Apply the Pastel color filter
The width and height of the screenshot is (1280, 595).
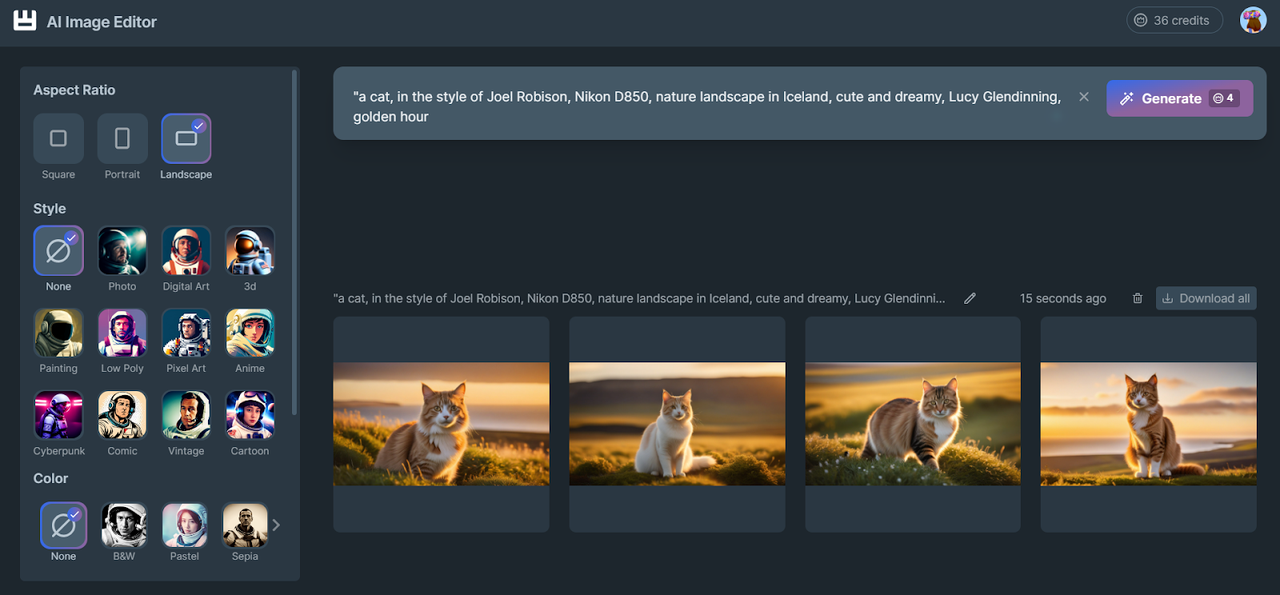pos(185,525)
